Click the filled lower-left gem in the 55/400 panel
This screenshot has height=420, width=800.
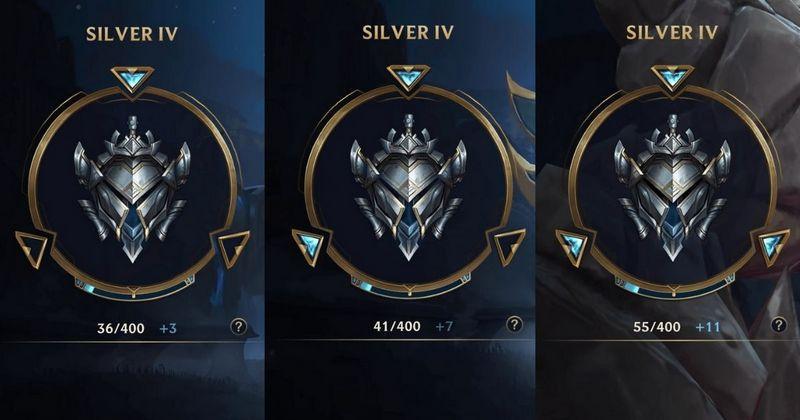[x=573, y=246]
